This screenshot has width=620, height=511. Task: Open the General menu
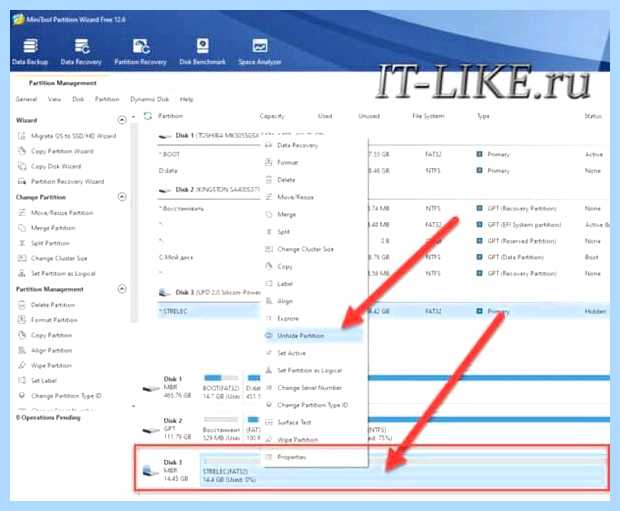[x=26, y=99]
